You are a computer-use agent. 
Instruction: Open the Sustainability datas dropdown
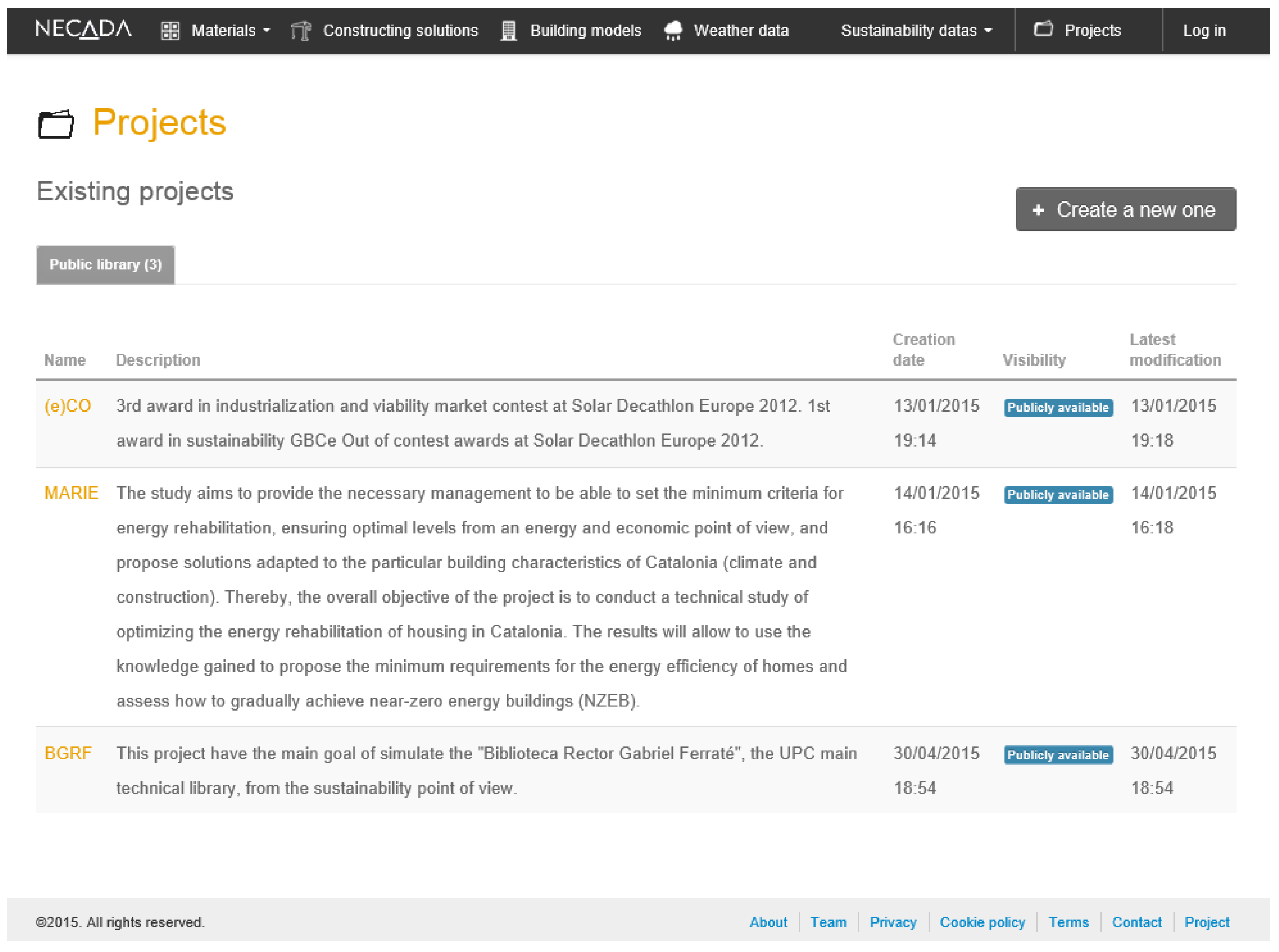coord(915,31)
